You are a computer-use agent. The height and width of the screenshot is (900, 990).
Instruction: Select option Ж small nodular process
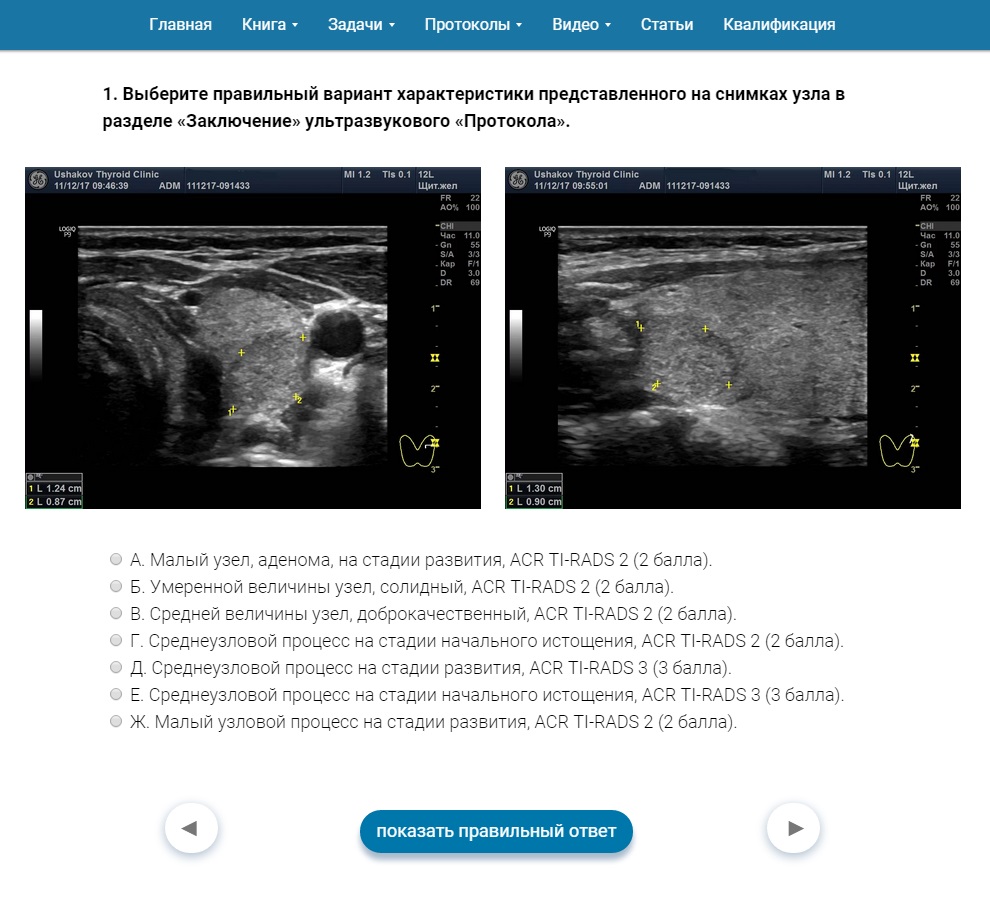pos(116,721)
